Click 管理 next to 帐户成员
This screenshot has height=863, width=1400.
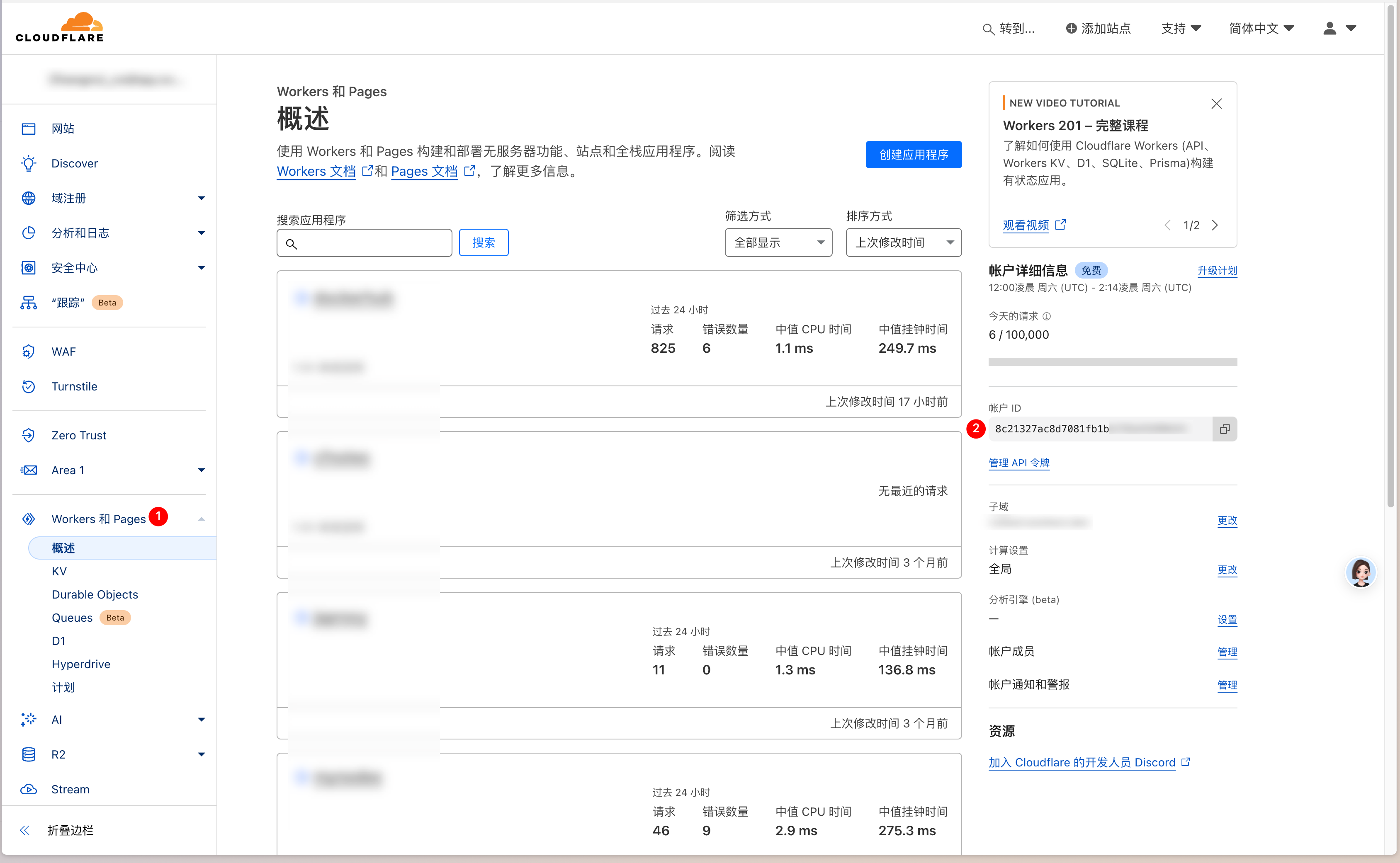pos(1227,652)
